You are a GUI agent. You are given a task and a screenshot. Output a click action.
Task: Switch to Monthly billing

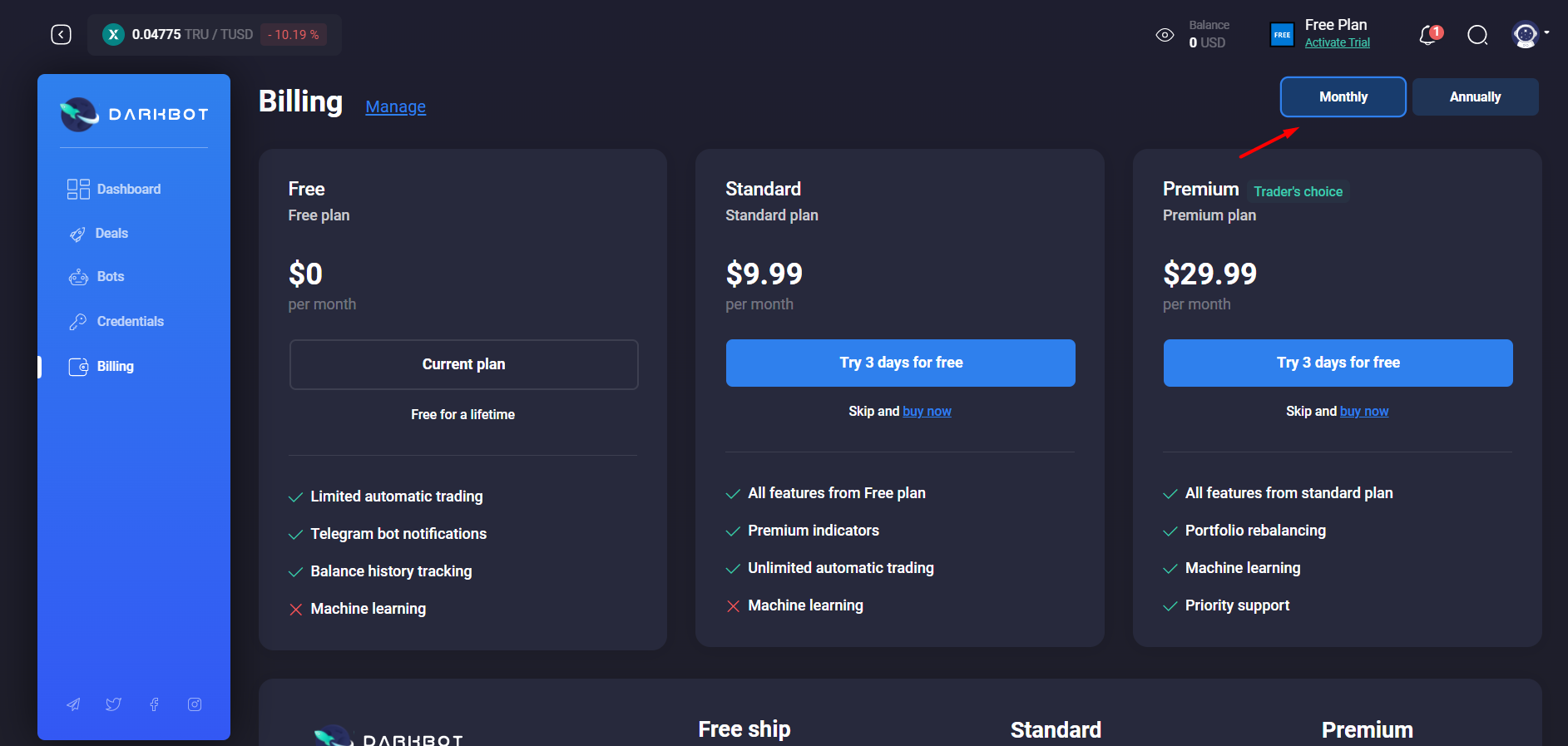coord(1343,96)
